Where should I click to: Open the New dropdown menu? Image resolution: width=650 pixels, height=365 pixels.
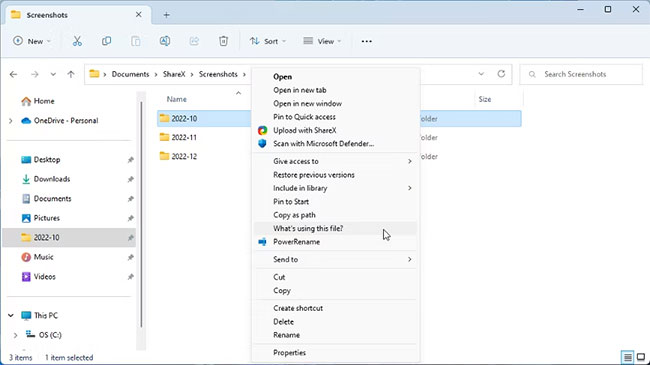tap(32, 41)
